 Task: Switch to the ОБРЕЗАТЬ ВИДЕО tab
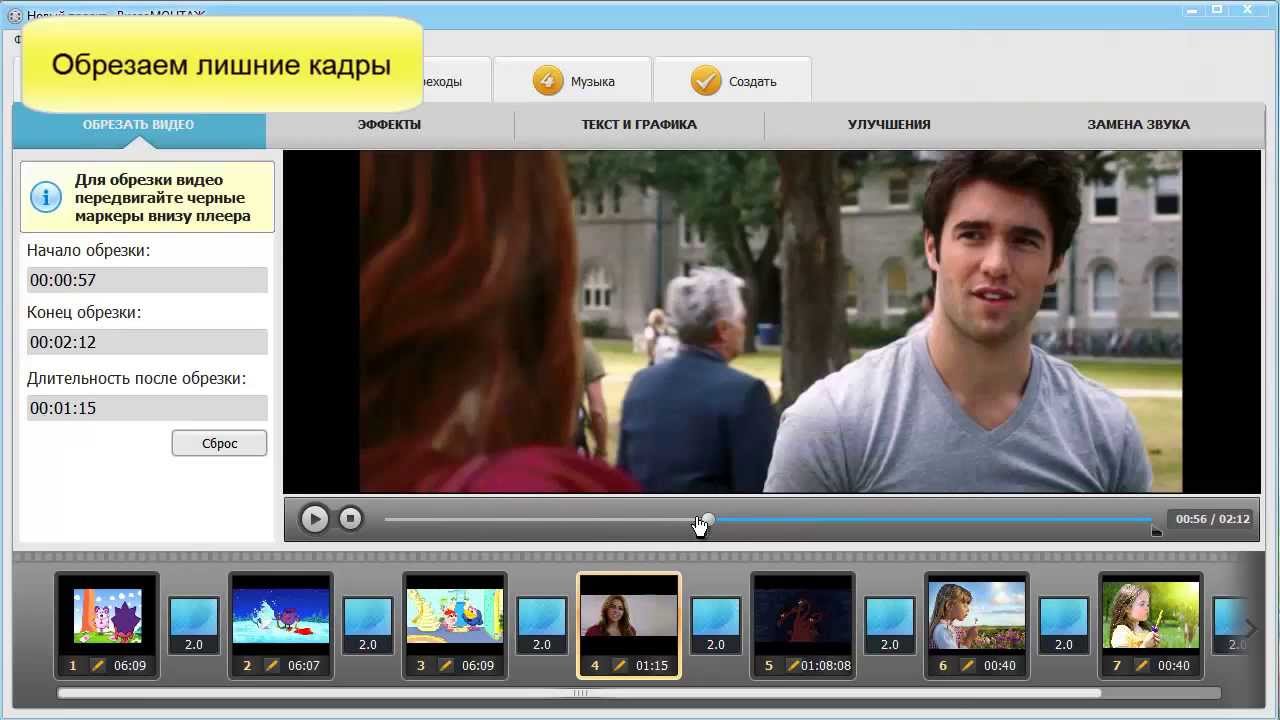pos(139,125)
